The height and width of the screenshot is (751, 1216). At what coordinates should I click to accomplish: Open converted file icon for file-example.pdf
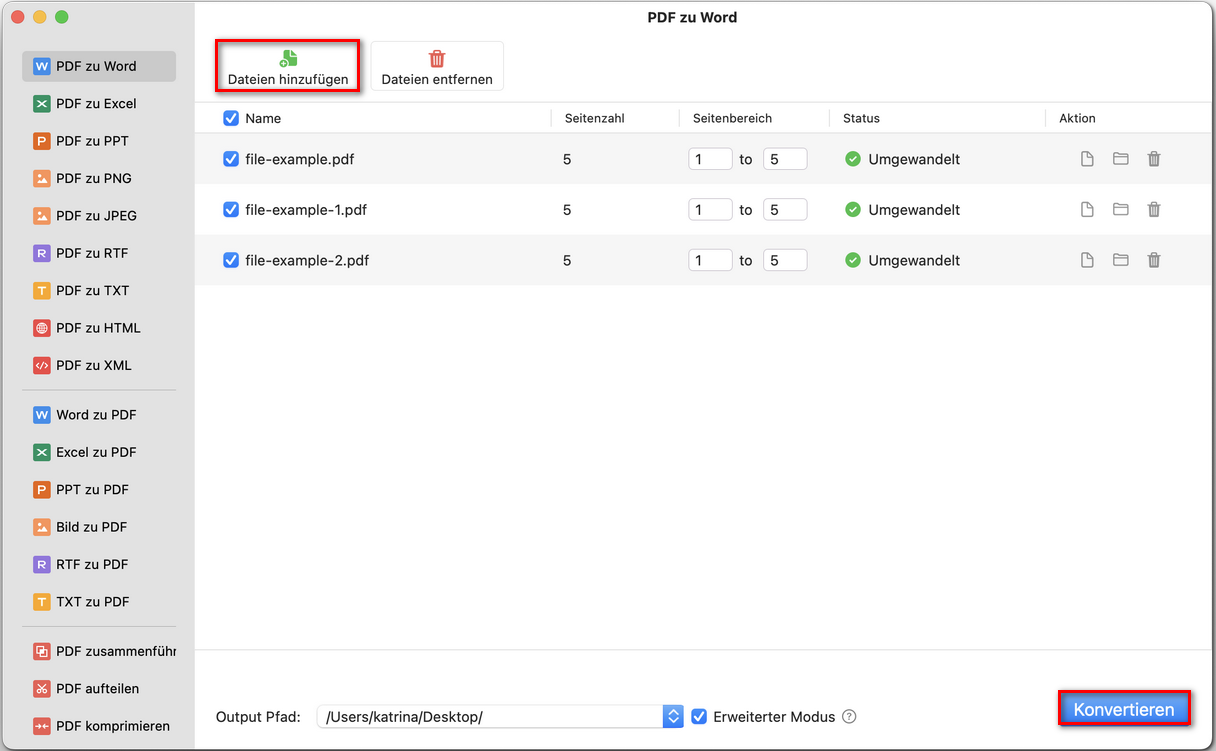pyautogui.click(x=1087, y=159)
